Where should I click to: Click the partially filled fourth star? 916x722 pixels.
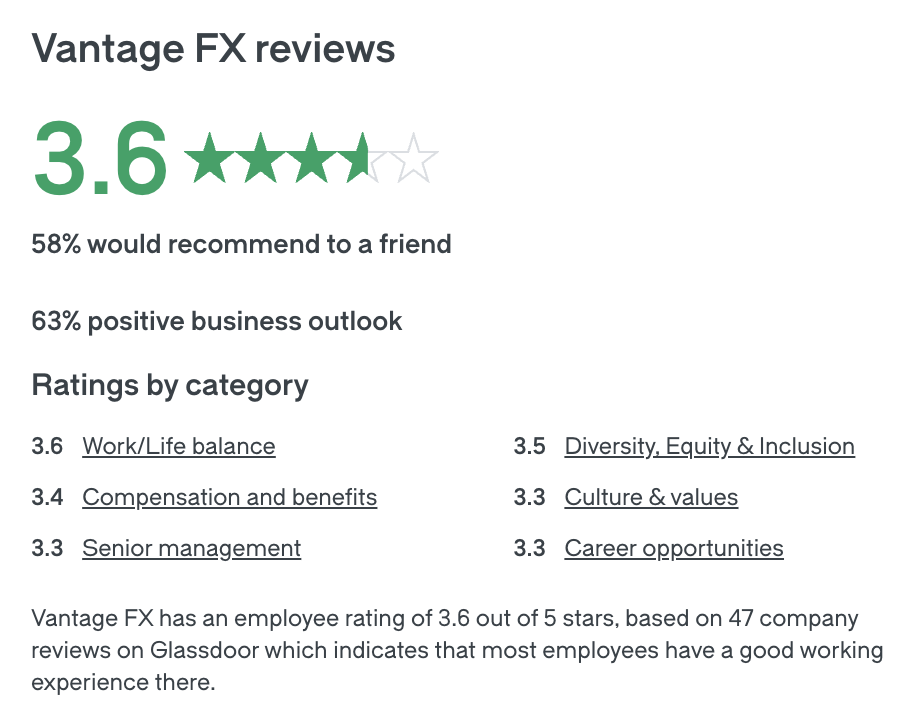pos(362,159)
